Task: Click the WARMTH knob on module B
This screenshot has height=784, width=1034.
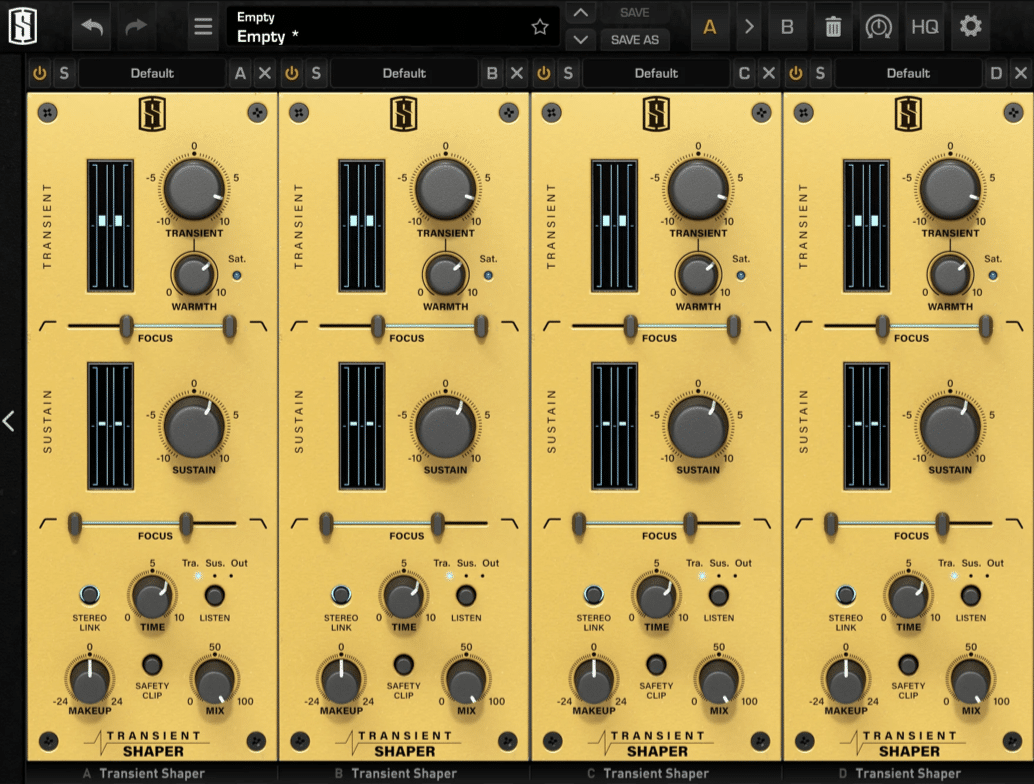Action: [x=445, y=274]
